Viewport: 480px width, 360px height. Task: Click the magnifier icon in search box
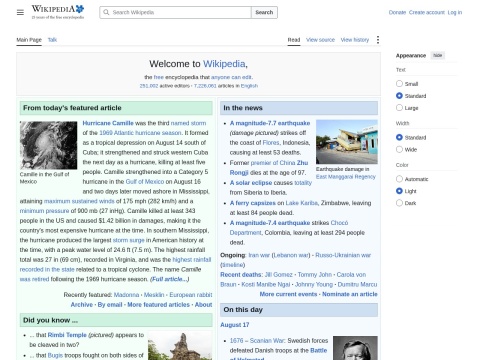[106, 12]
